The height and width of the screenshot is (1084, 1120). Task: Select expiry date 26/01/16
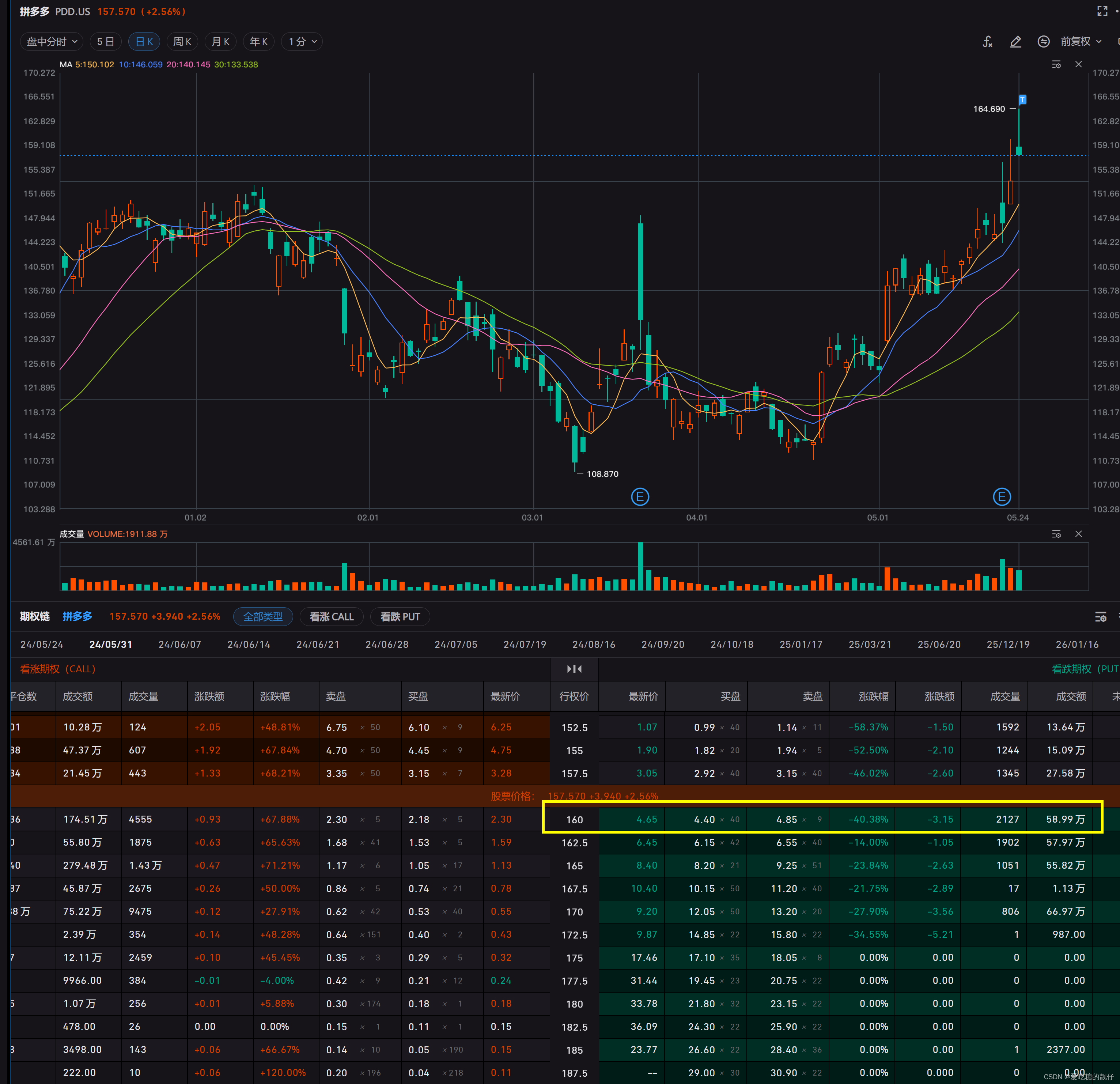click(1077, 645)
